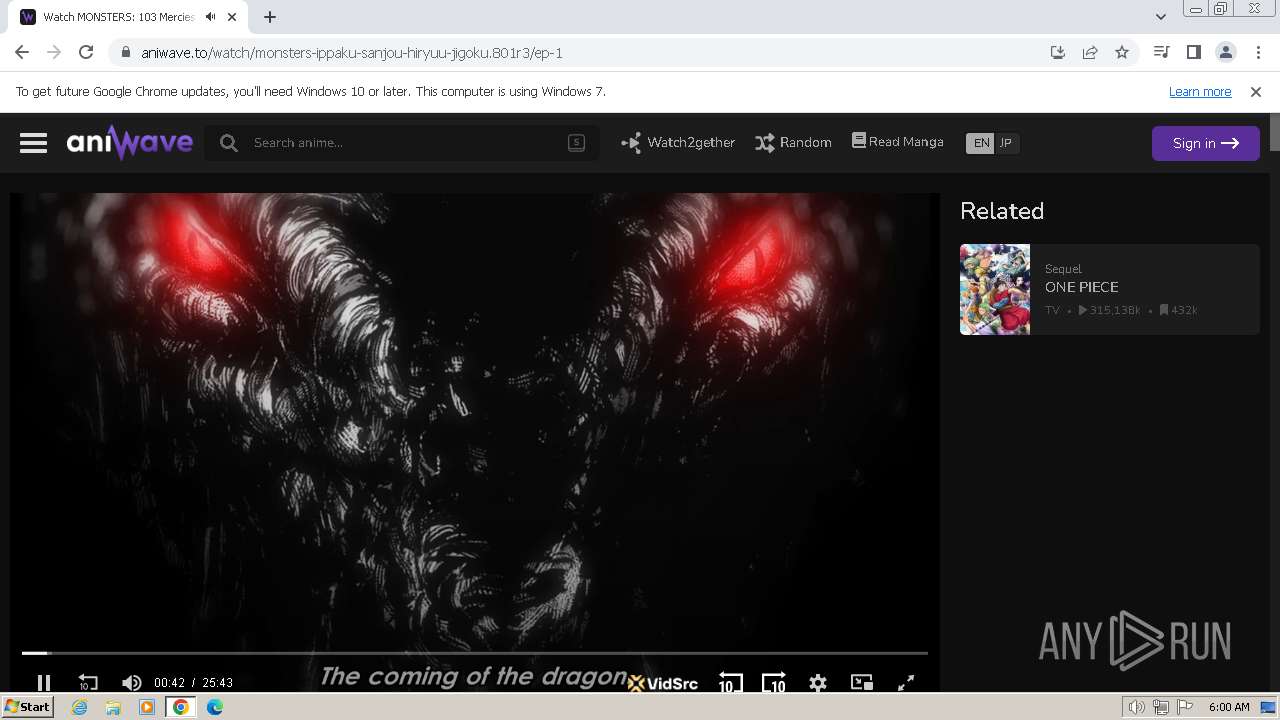Open Watch2gether from the header
This screenshot has width=1280, height=720.
point(678,143)
